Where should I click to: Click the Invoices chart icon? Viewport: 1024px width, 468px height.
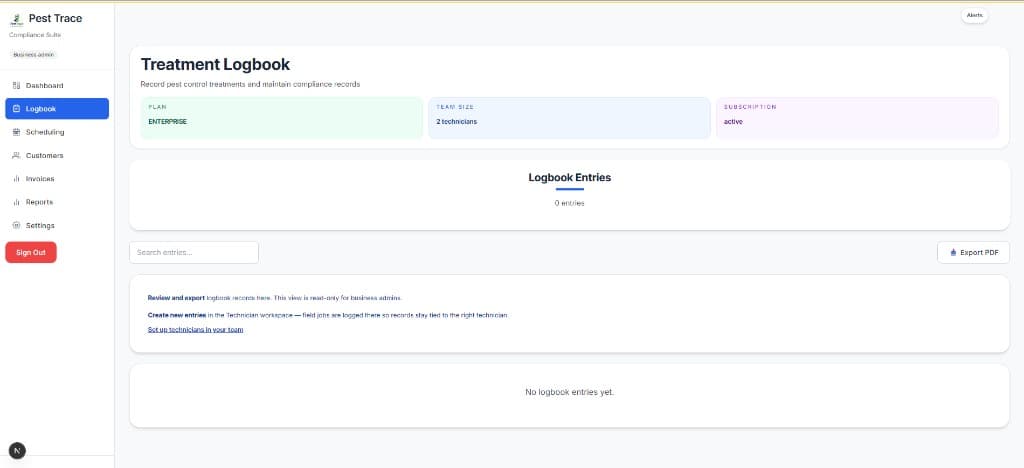(17, 179)
